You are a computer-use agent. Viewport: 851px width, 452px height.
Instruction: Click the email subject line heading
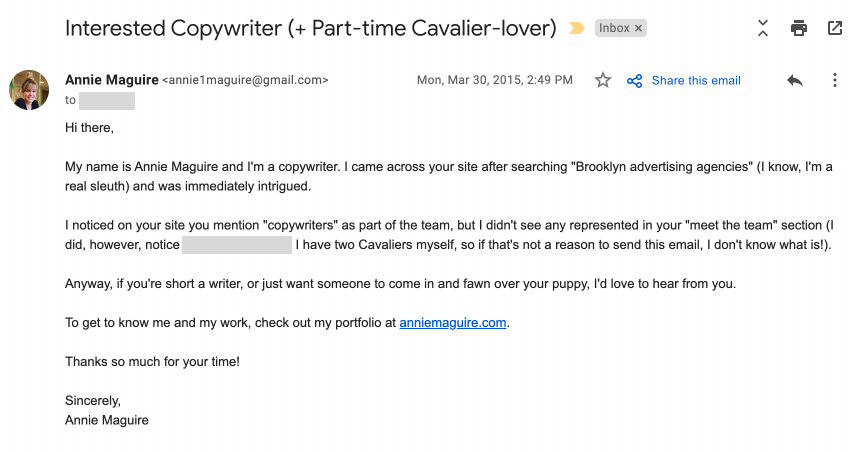[x=310, y=28]
